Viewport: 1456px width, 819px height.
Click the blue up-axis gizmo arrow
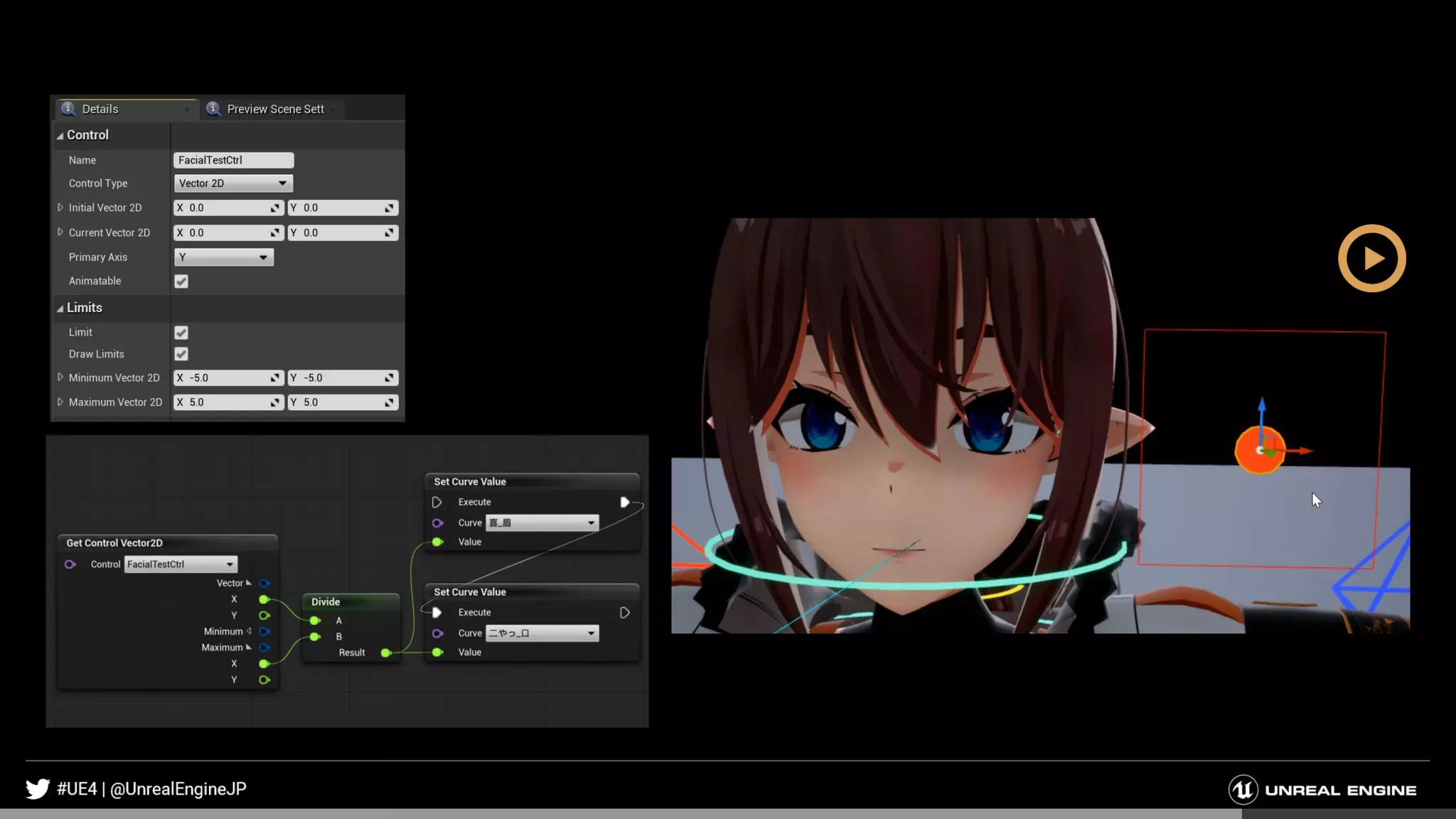[x=1262, y=407]
